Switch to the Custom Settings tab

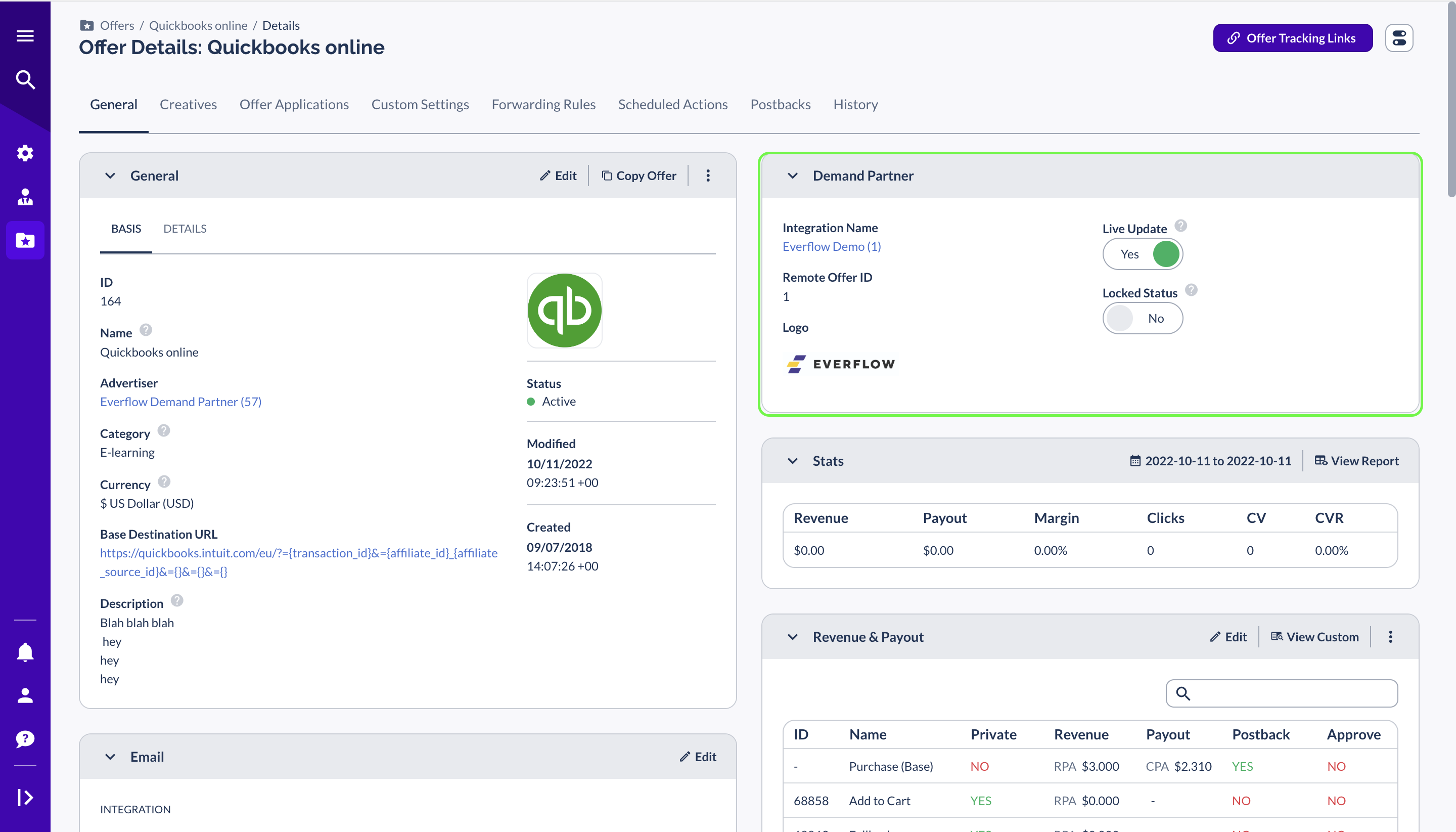click(x=421, y=105)
